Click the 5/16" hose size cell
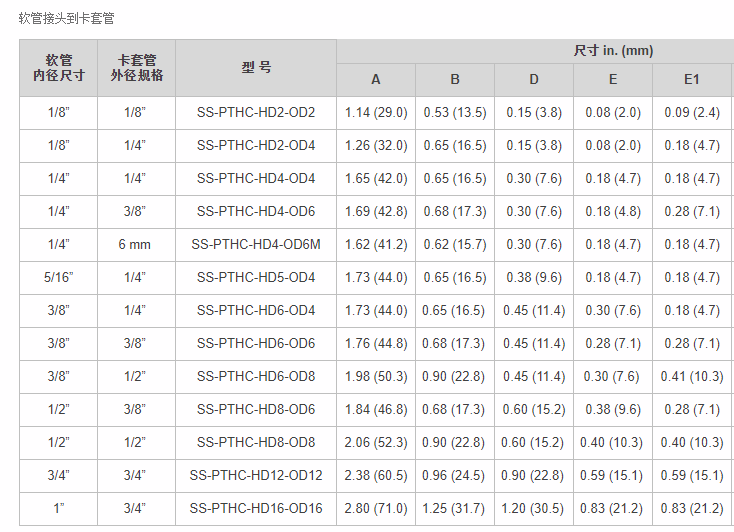734x532 pixels. coord(58,277)
